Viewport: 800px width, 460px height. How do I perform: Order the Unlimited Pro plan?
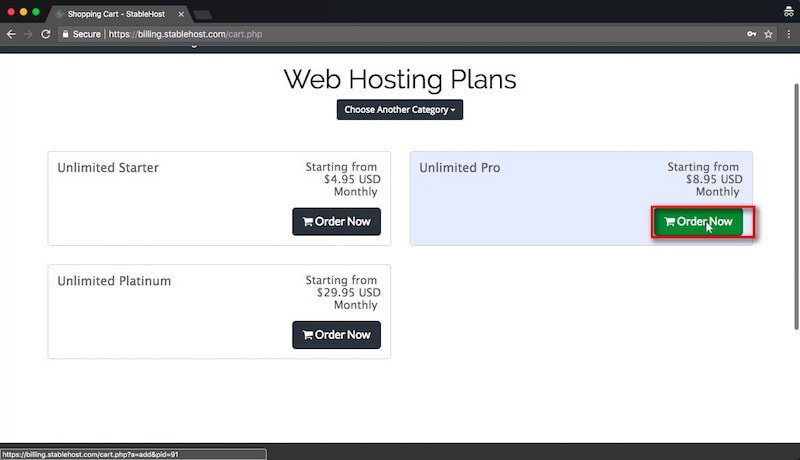[x=698, y=221]
